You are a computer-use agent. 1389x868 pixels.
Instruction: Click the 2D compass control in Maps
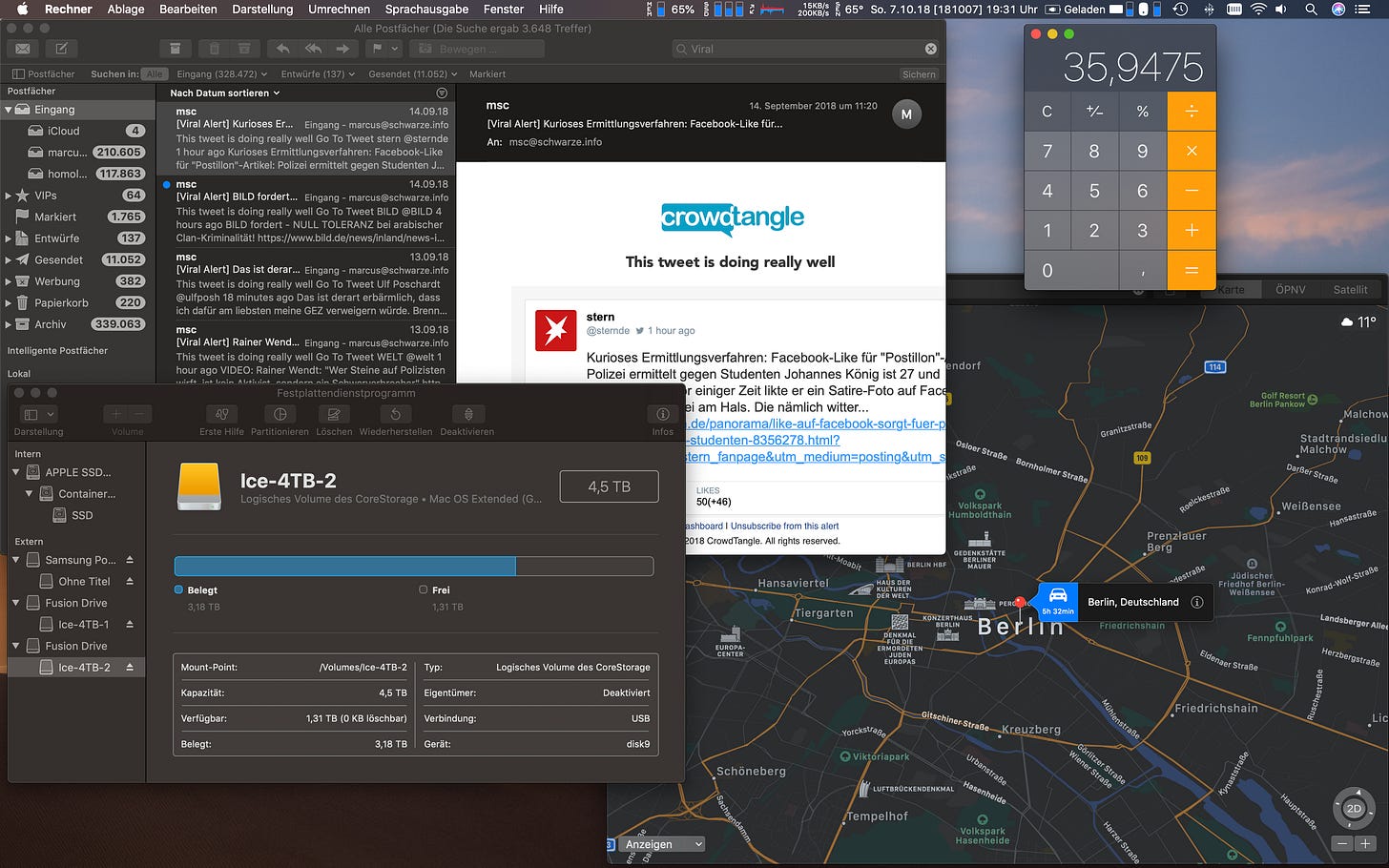point(1354,808)
